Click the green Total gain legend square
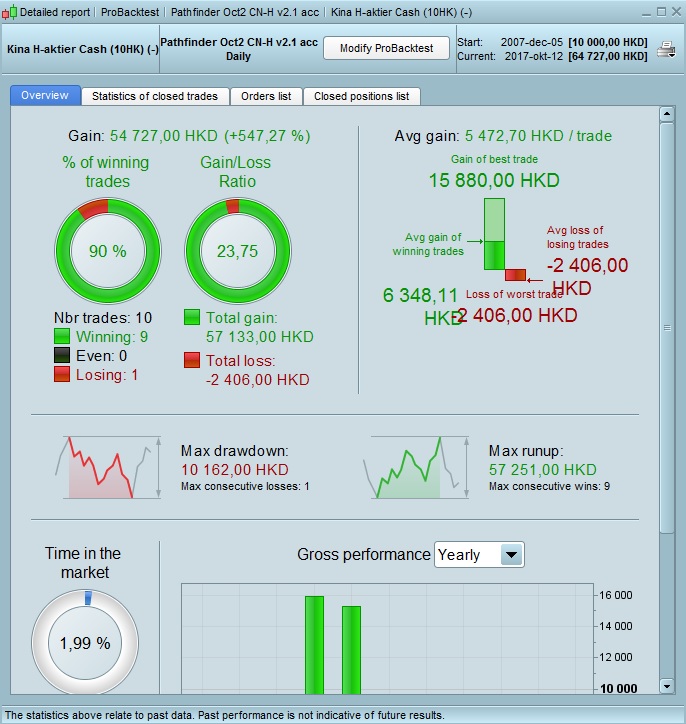The height and width of the screenshot is (724, 686). 192,317
